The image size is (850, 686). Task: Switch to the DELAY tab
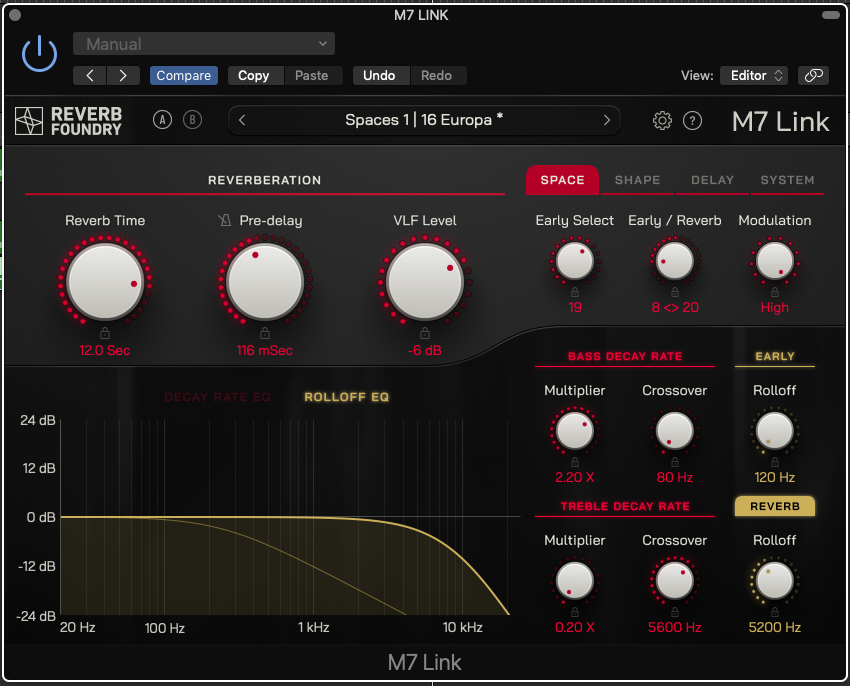coord(712,180)
